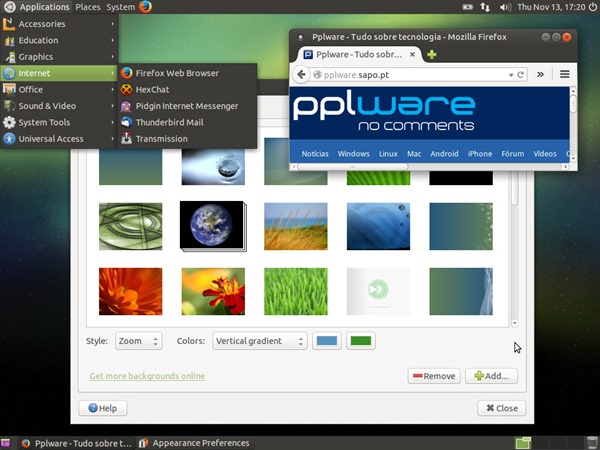Click the Help button
Viewport: 600px width, 450px height.
103,408
